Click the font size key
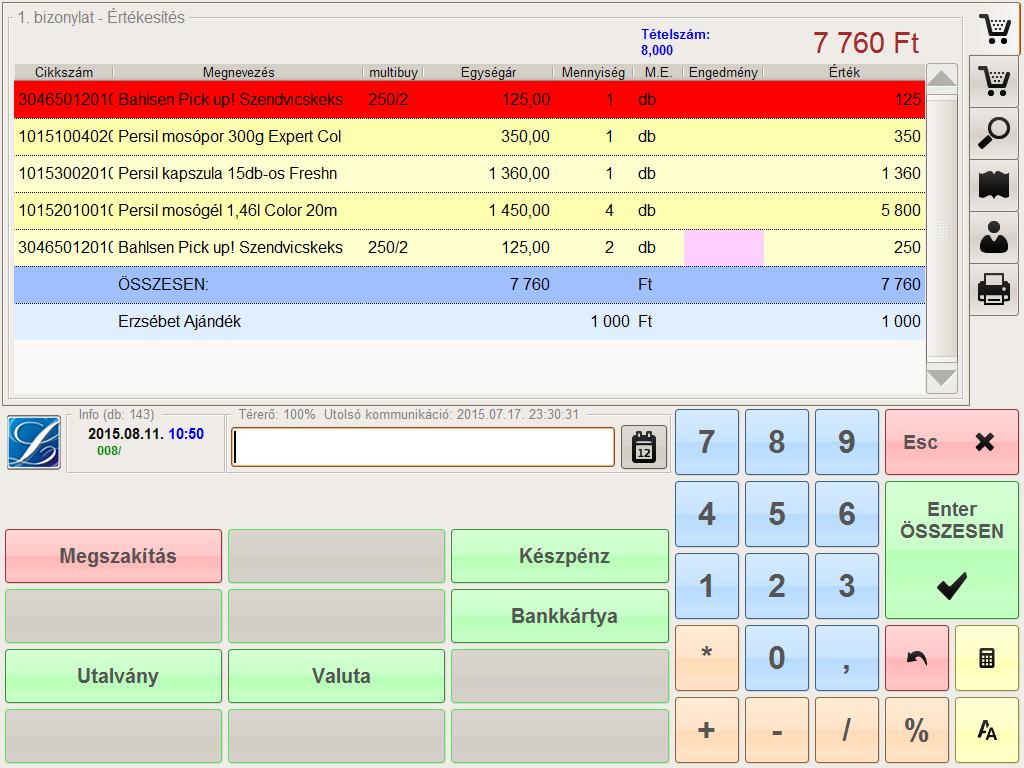The image size is (1024, 768). click(987, 729)
